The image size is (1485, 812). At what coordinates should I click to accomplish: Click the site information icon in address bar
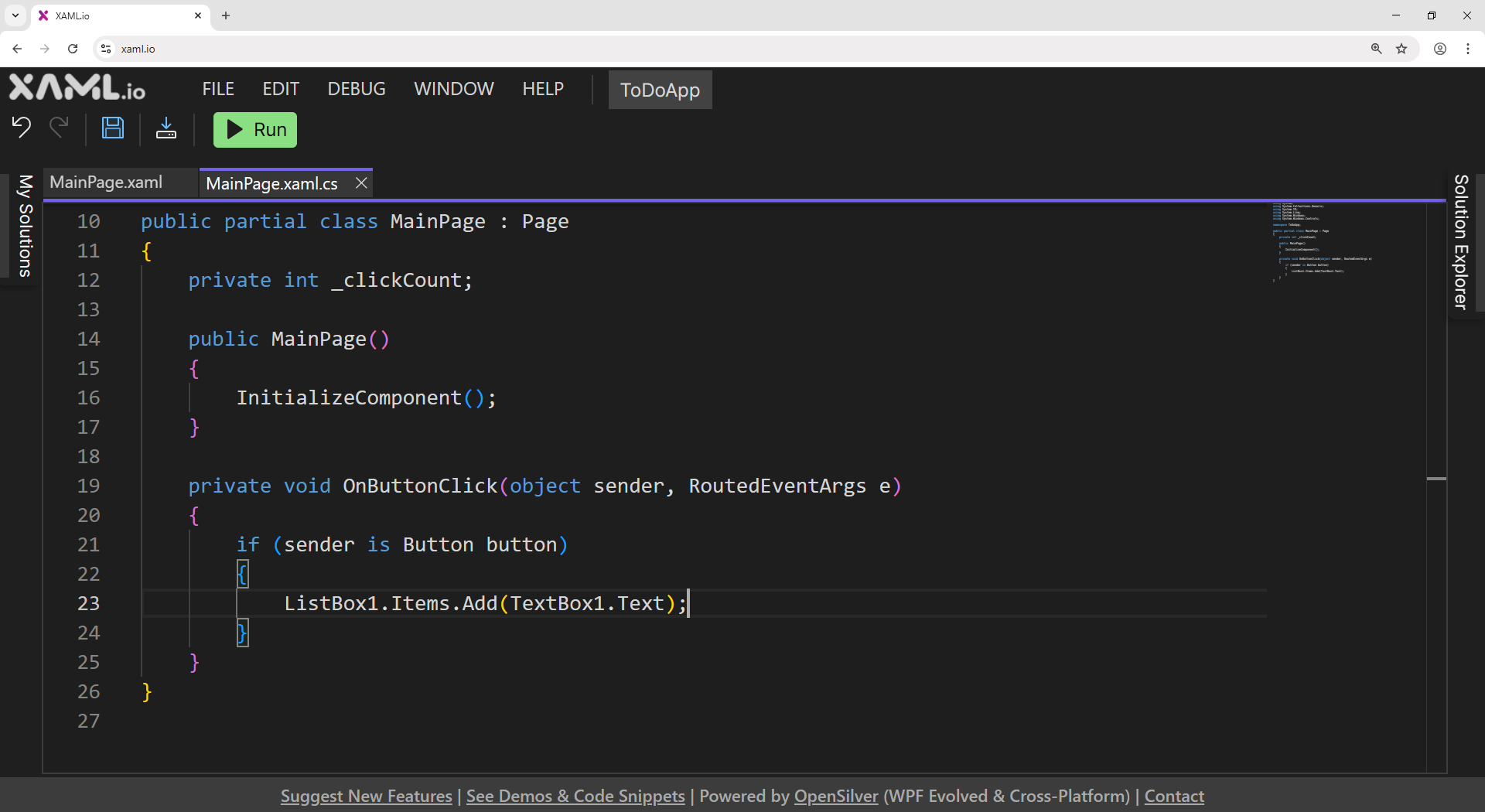click(x=105, y=48)
